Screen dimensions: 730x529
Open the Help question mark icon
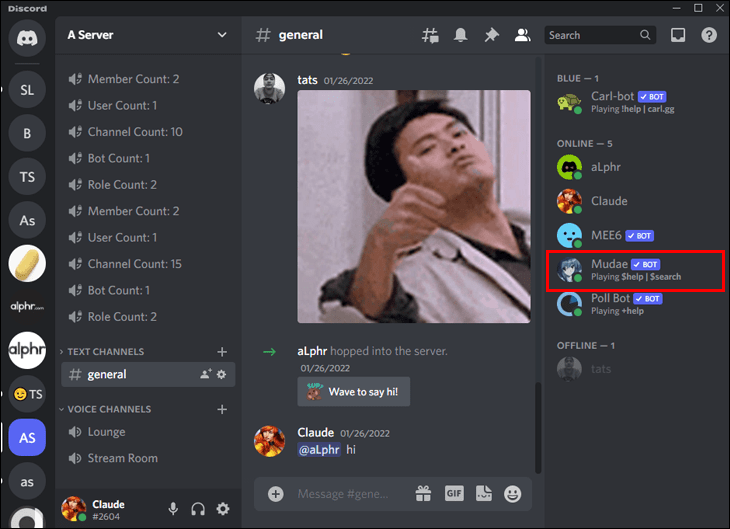click(x=709, y=35)
